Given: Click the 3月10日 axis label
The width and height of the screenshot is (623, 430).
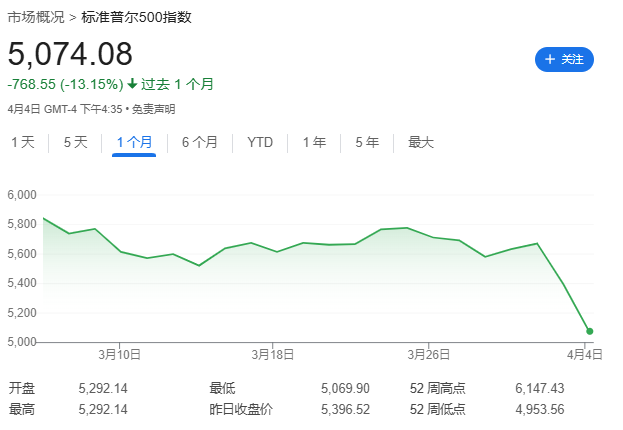Looking at the screenshot, I should pyautogui.click(x=120, y=354).
